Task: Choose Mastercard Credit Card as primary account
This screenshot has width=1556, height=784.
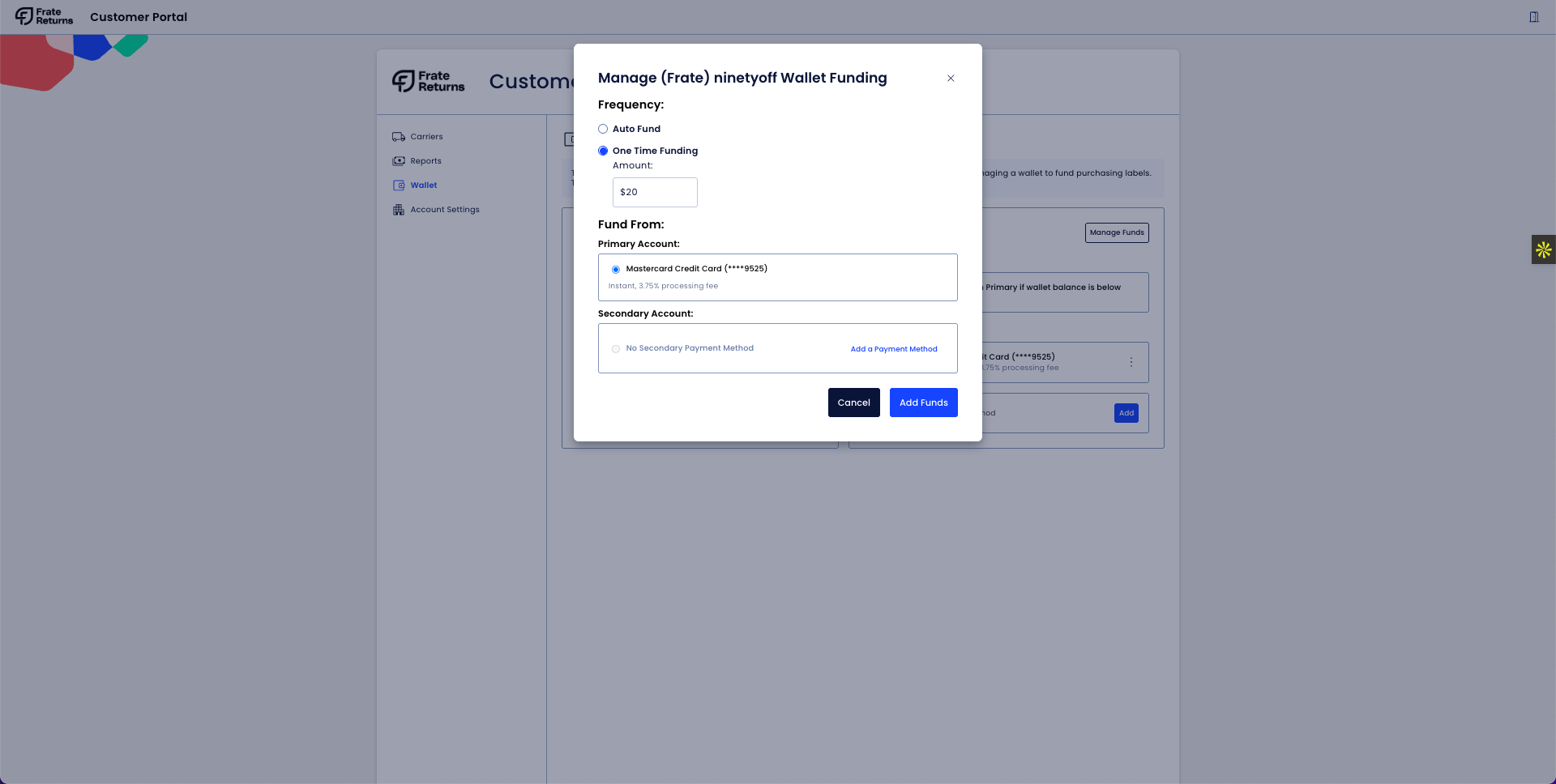Action: tap(616, 269)
